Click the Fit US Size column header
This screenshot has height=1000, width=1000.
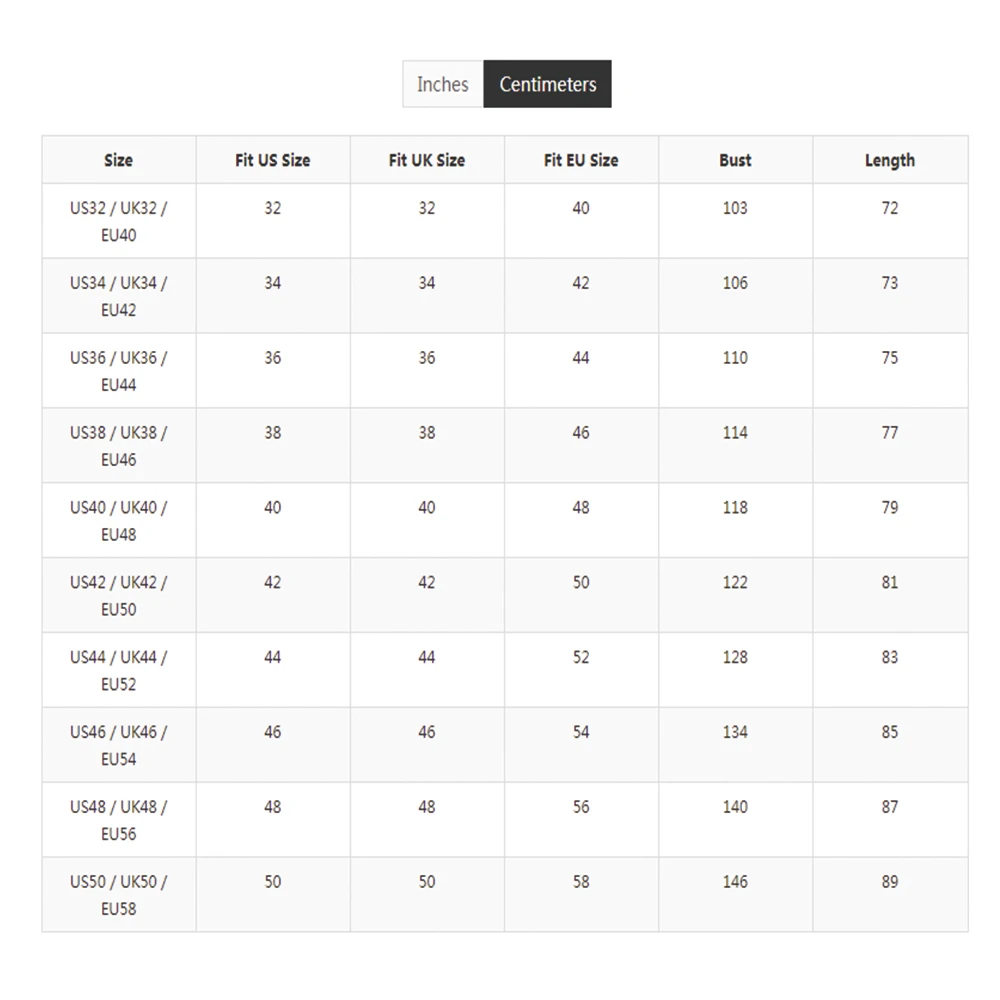[273, 160]
